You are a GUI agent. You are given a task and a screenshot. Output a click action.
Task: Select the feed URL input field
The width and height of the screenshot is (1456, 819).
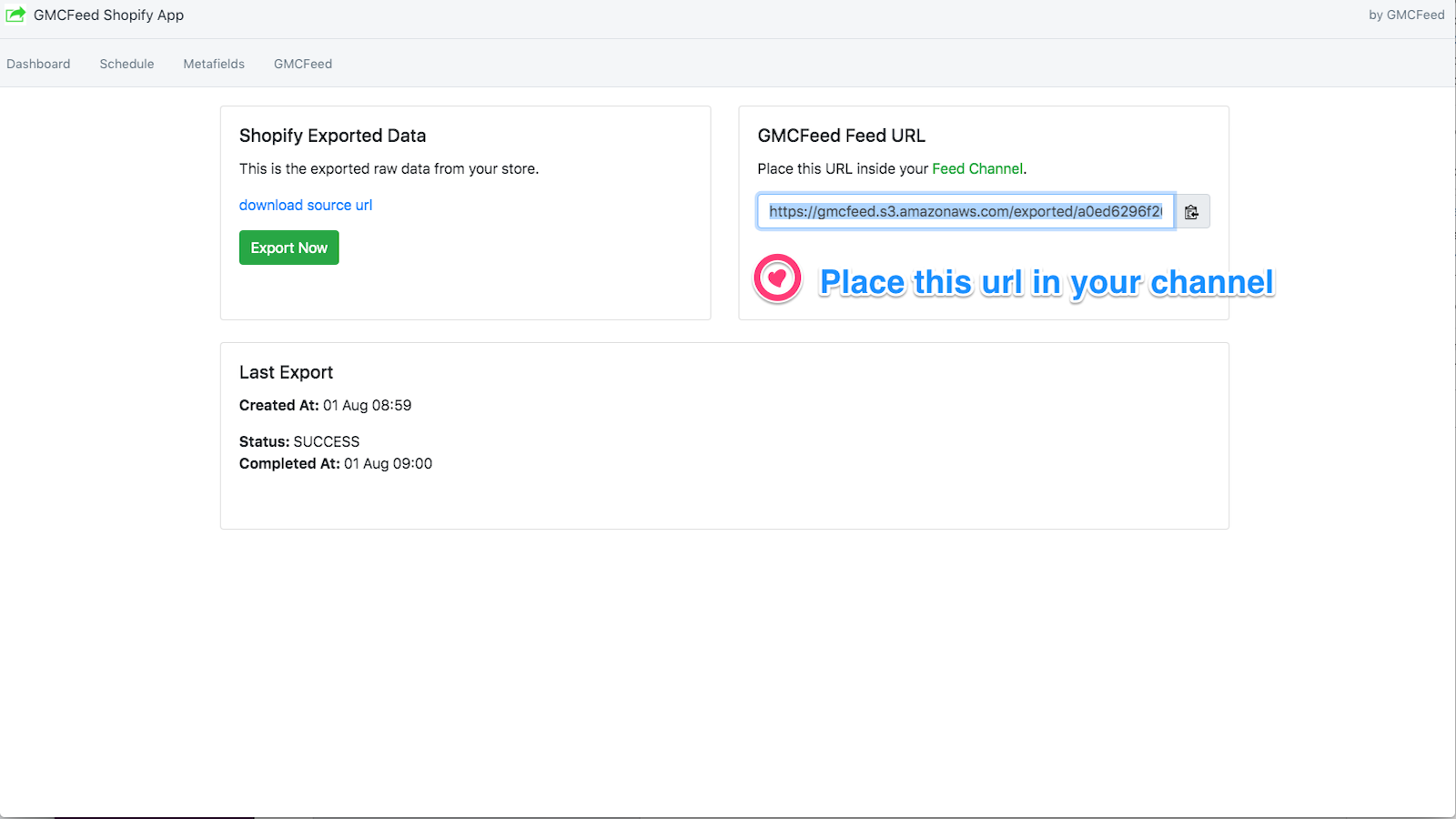(965, 211)
